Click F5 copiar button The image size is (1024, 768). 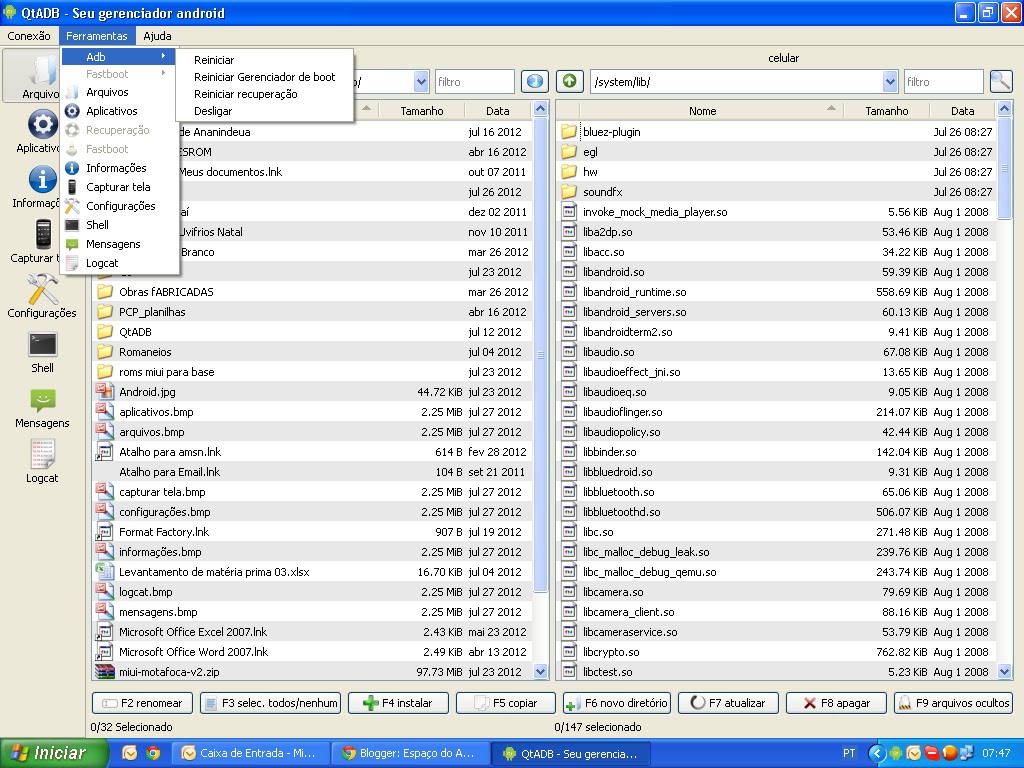click(x=505, y=703)
